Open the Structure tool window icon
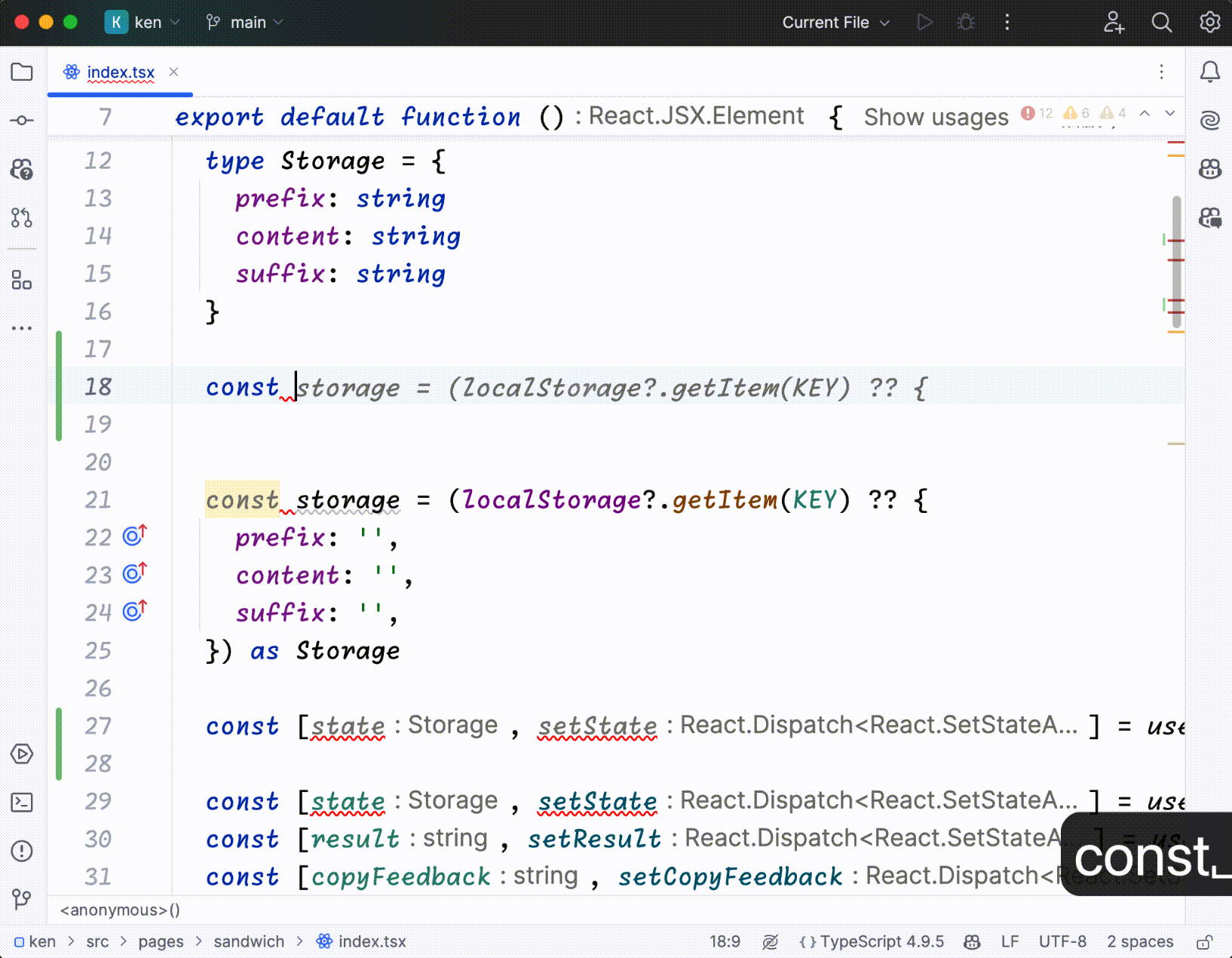1232x958 pixels. pyautogui.click(x=22, y=280)
